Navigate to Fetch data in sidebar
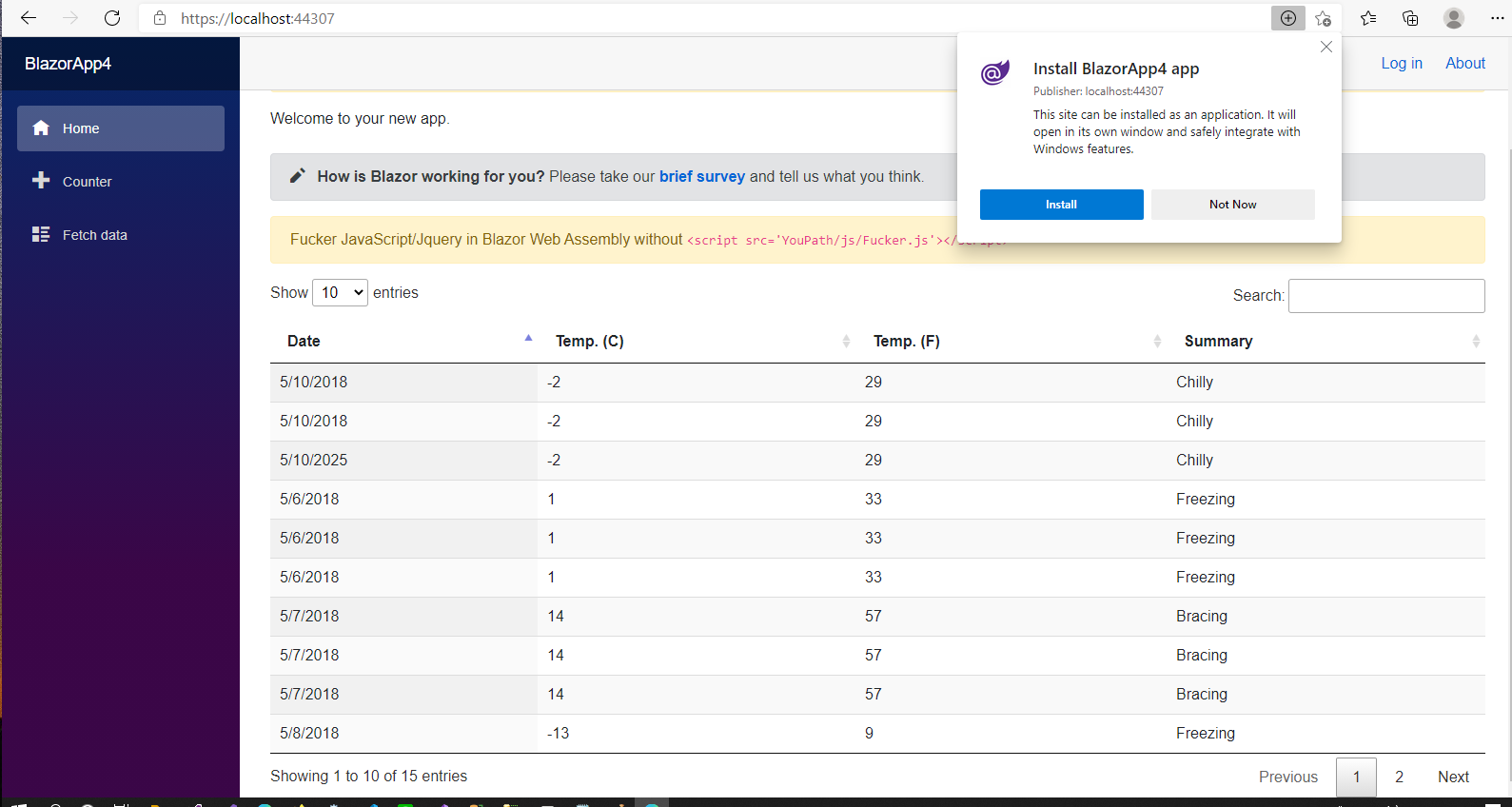Screen dimensions: 1512x807 [94, 235]
